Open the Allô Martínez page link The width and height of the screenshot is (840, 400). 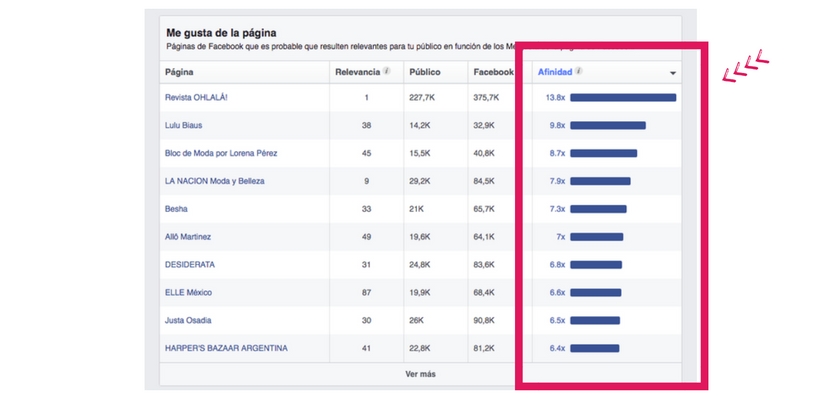coord(188,237)
